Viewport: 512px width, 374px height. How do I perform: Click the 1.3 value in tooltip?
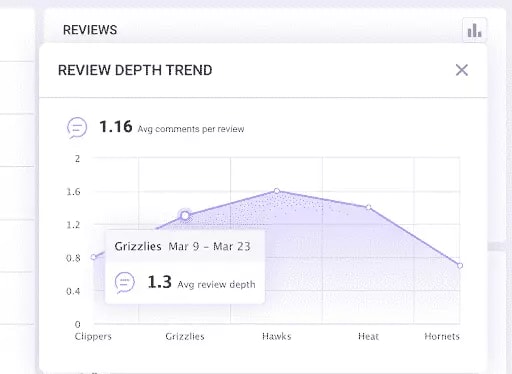pyautogui.click(x=159, y=282)
